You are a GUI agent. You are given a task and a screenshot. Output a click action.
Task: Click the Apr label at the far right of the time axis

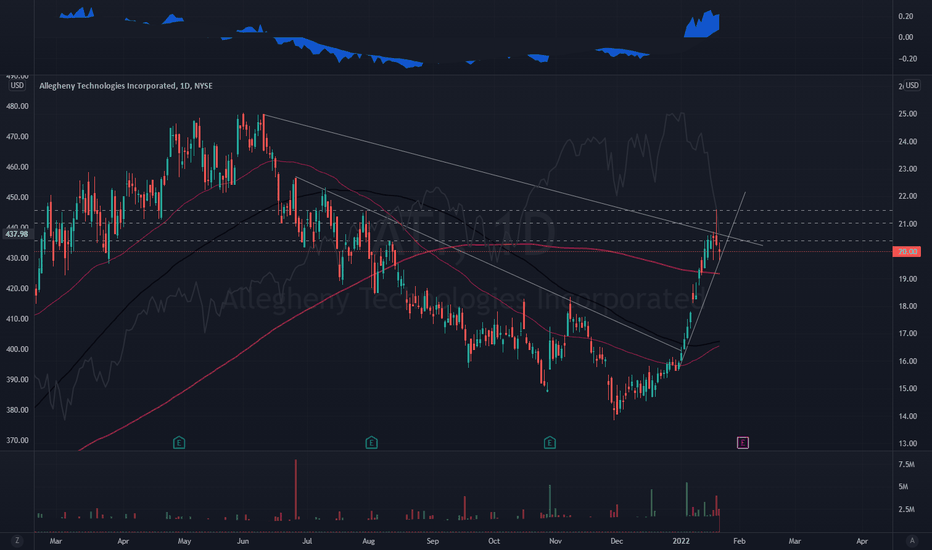(862, 541)
